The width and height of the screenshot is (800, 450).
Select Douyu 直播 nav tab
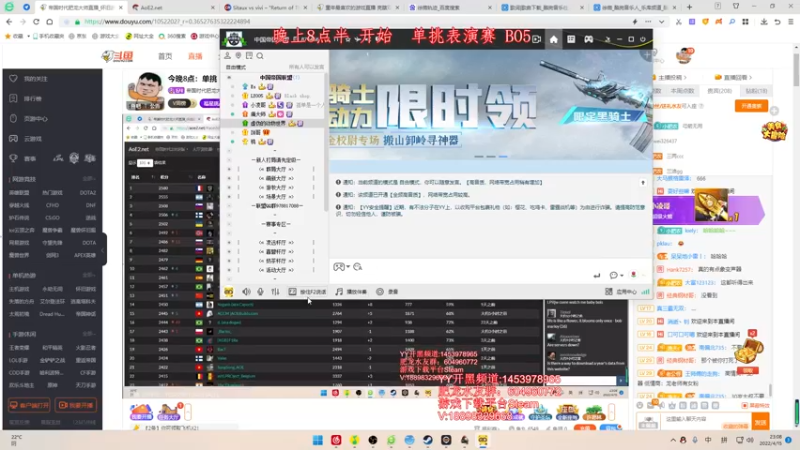coord(195,56)
